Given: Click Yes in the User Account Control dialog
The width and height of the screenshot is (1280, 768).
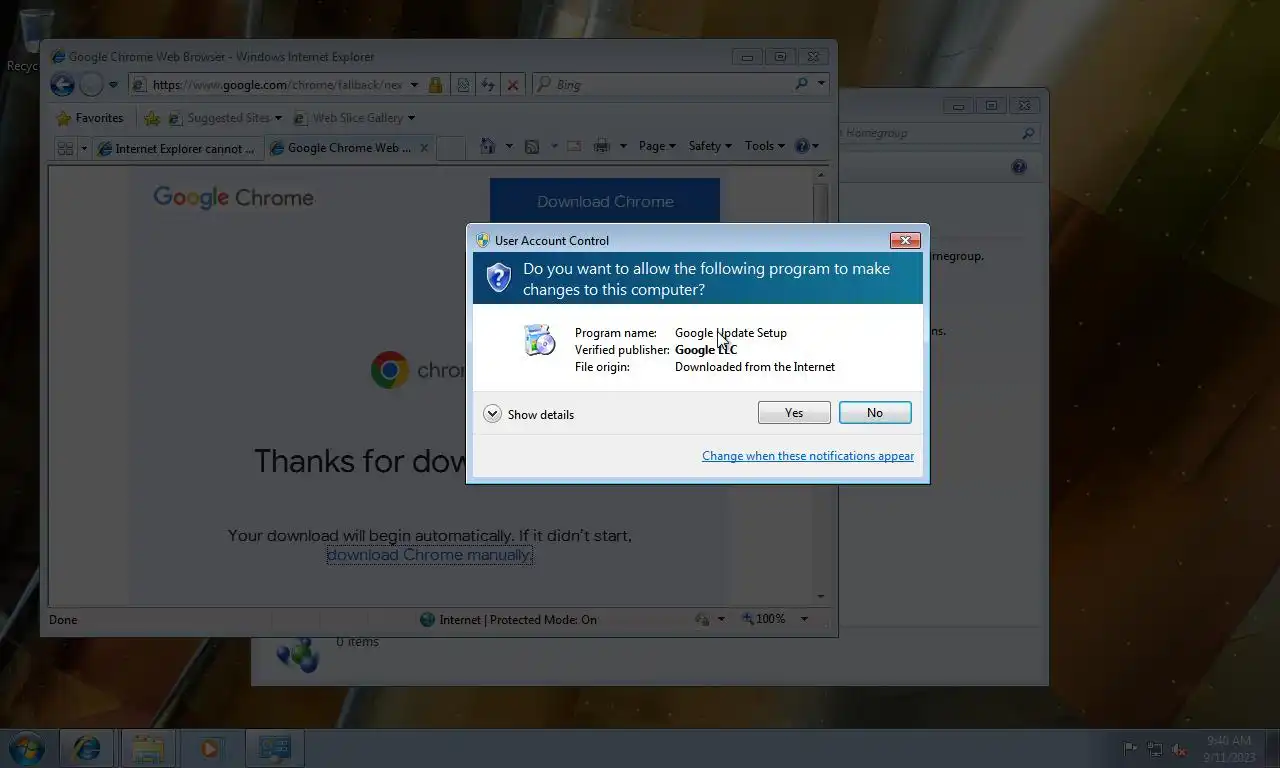Looking at the screenshot, I should (x=794, y=412).
